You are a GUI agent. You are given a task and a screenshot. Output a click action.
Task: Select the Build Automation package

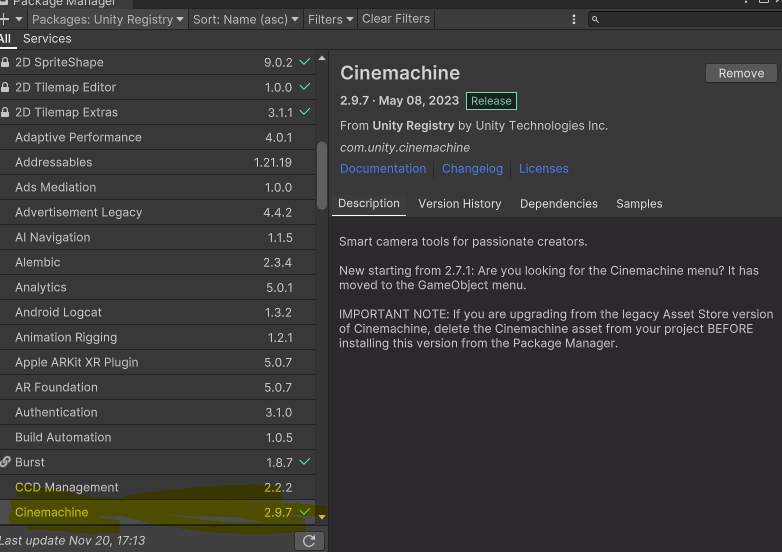(x=158, y=437)
